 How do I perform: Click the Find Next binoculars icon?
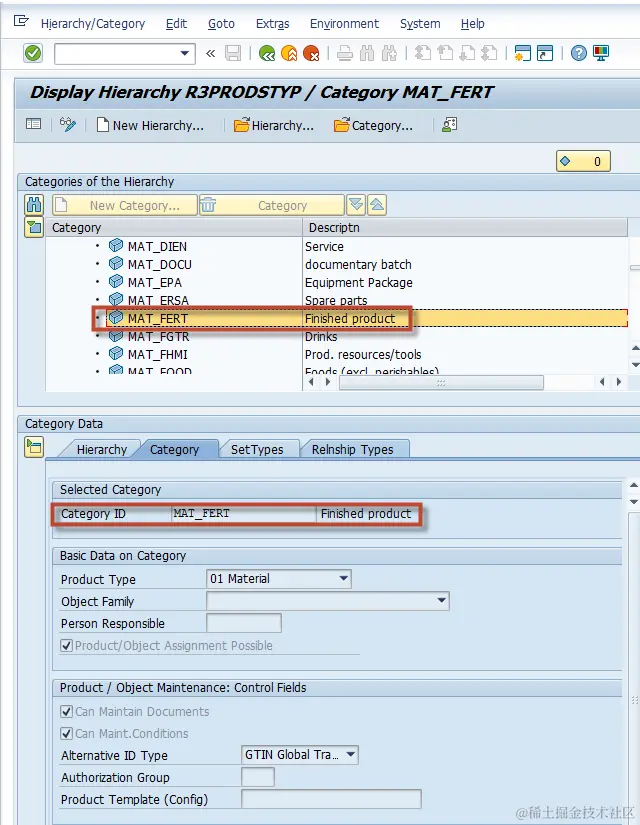click(389, 53)
